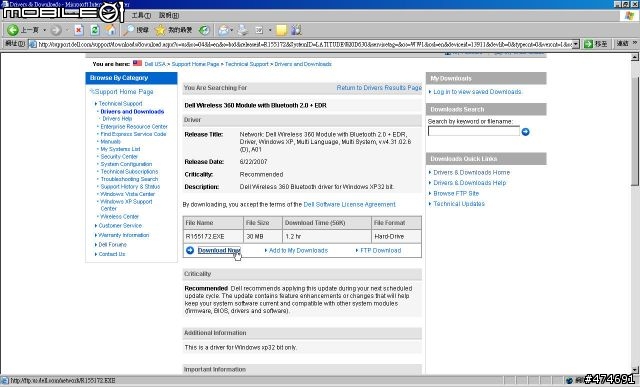The image size is (640, 387).
Task: Click the IE Forward arrow button
Action: [56, 30]
